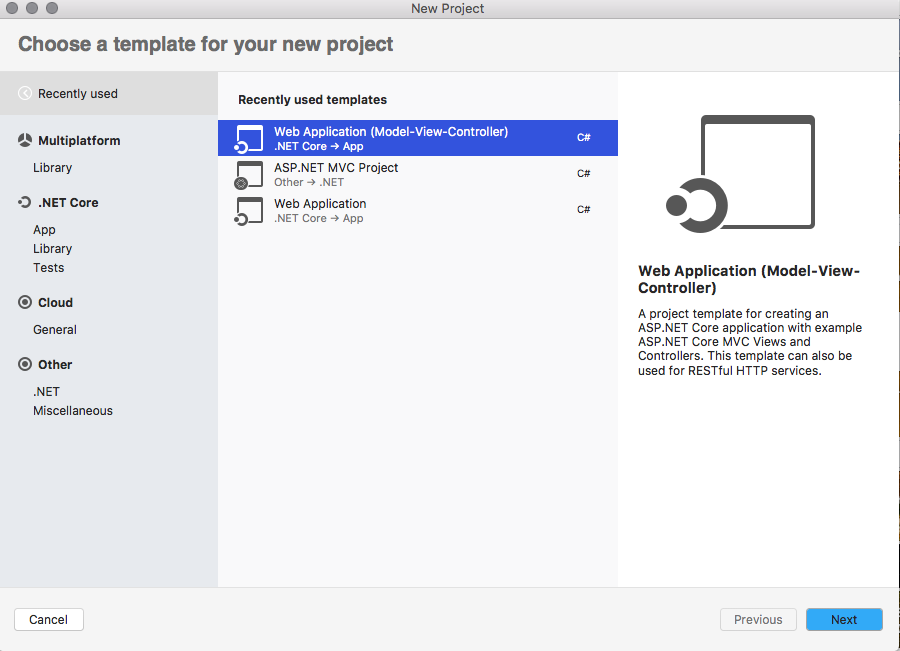Click the Cloud category icon

click(25, 302)
